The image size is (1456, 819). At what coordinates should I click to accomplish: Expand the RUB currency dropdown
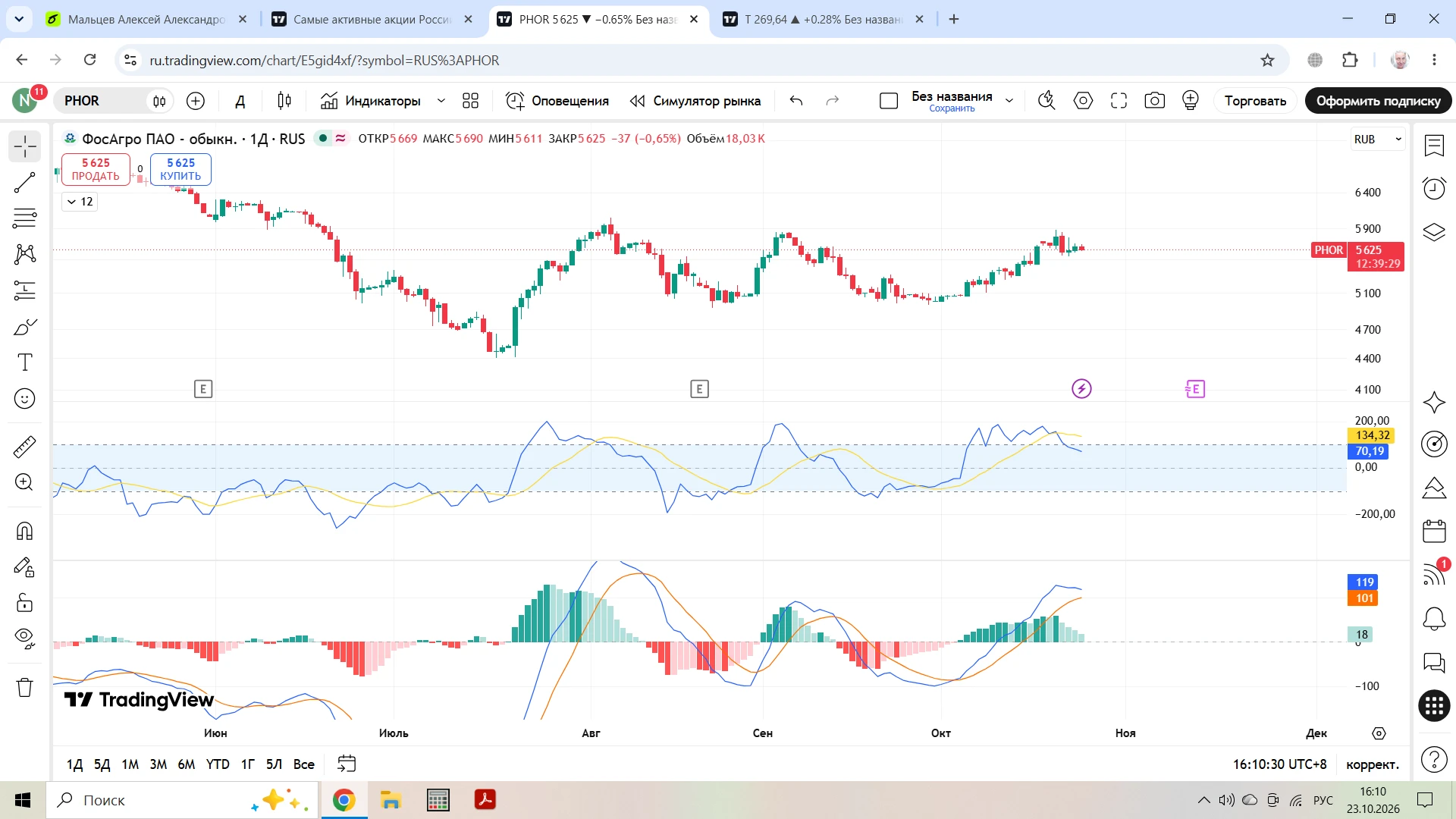pyautogui.click(x=1378, y=140)
